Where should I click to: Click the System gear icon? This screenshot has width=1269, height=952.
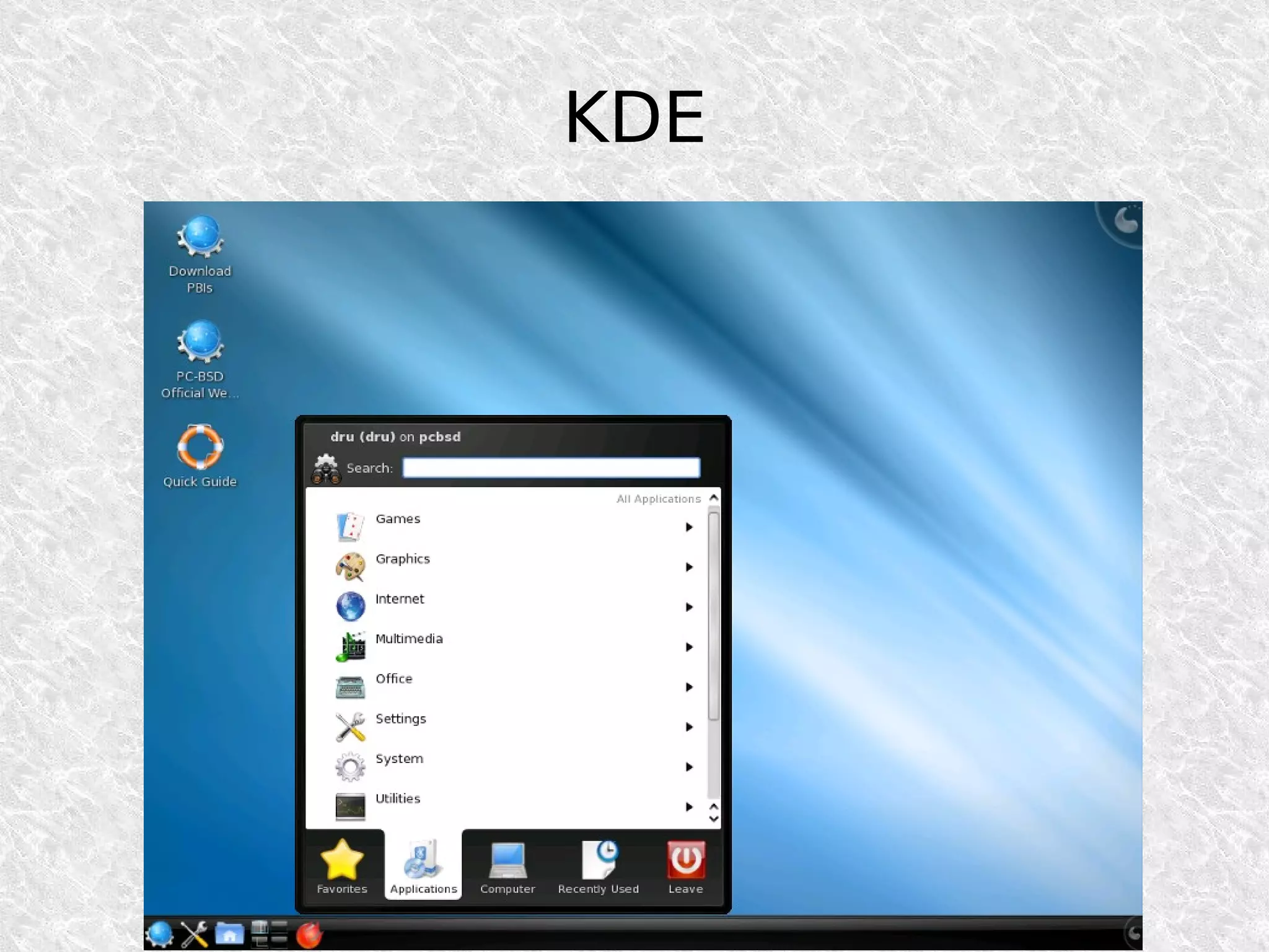click(x=350, y=767)
